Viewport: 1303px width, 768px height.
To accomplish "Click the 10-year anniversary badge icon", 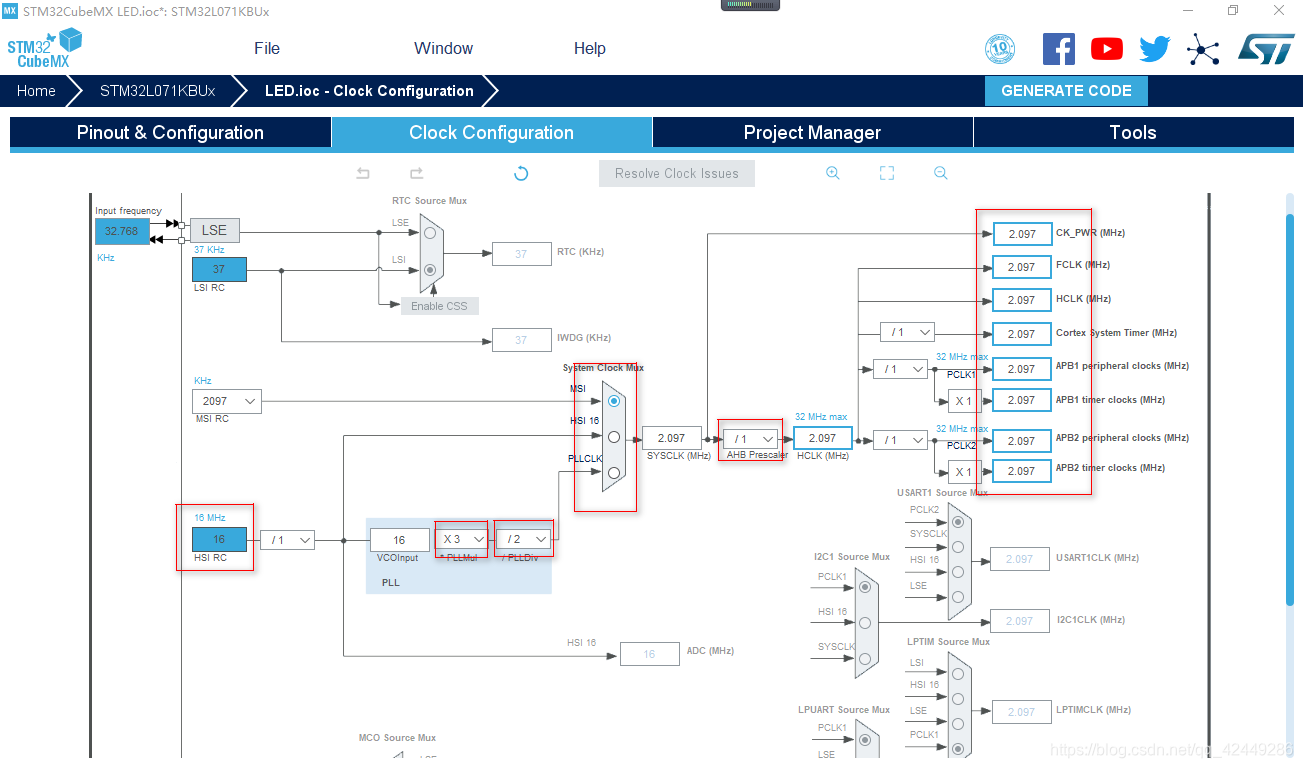I will 1000,49.
